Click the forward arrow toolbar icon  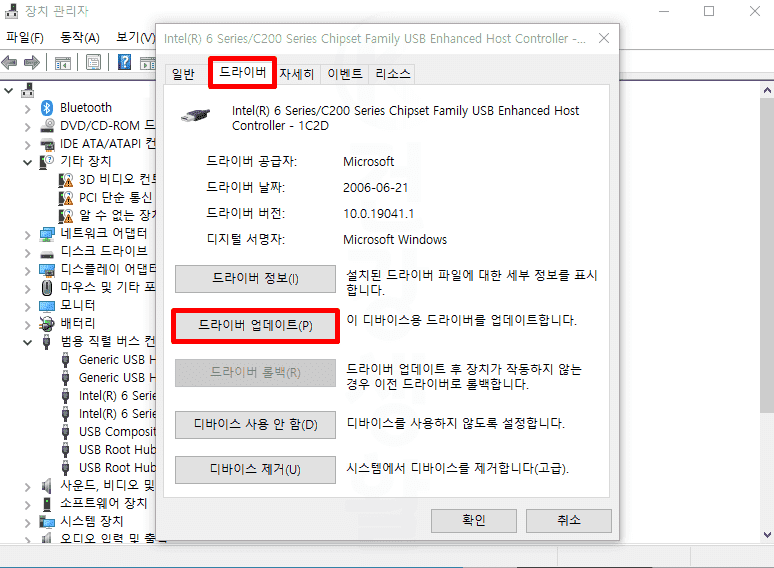pyautogui.click(x=32, y=63)
